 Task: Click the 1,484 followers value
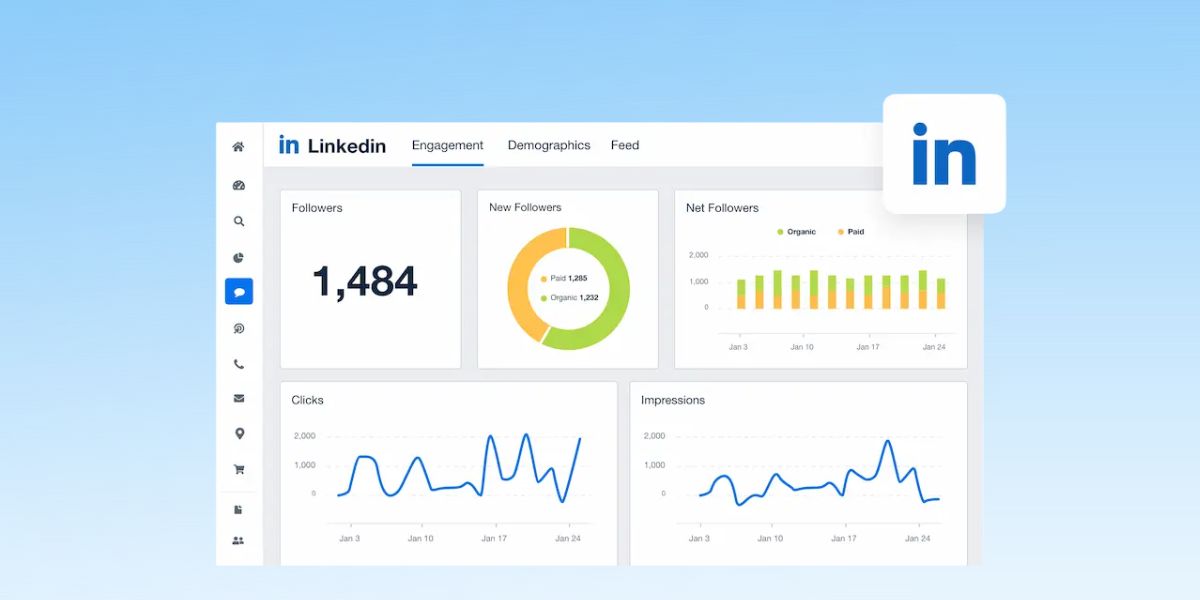pos(365,282)
